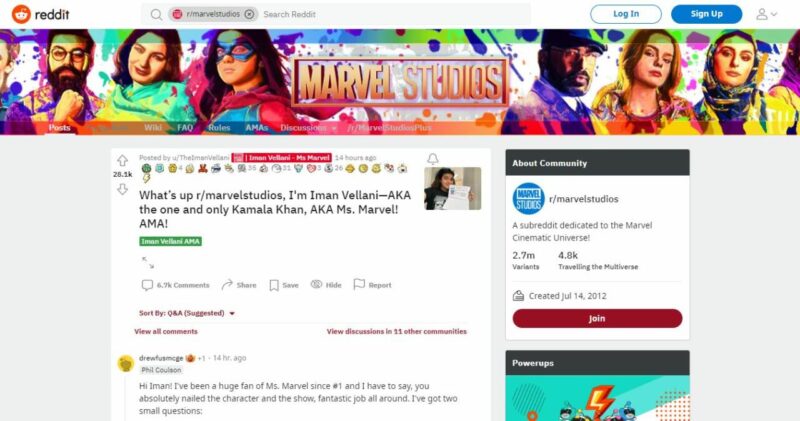Screen dimensions: 800x421
Task: Open the user account dropdown menu
Action: (766, 14)
